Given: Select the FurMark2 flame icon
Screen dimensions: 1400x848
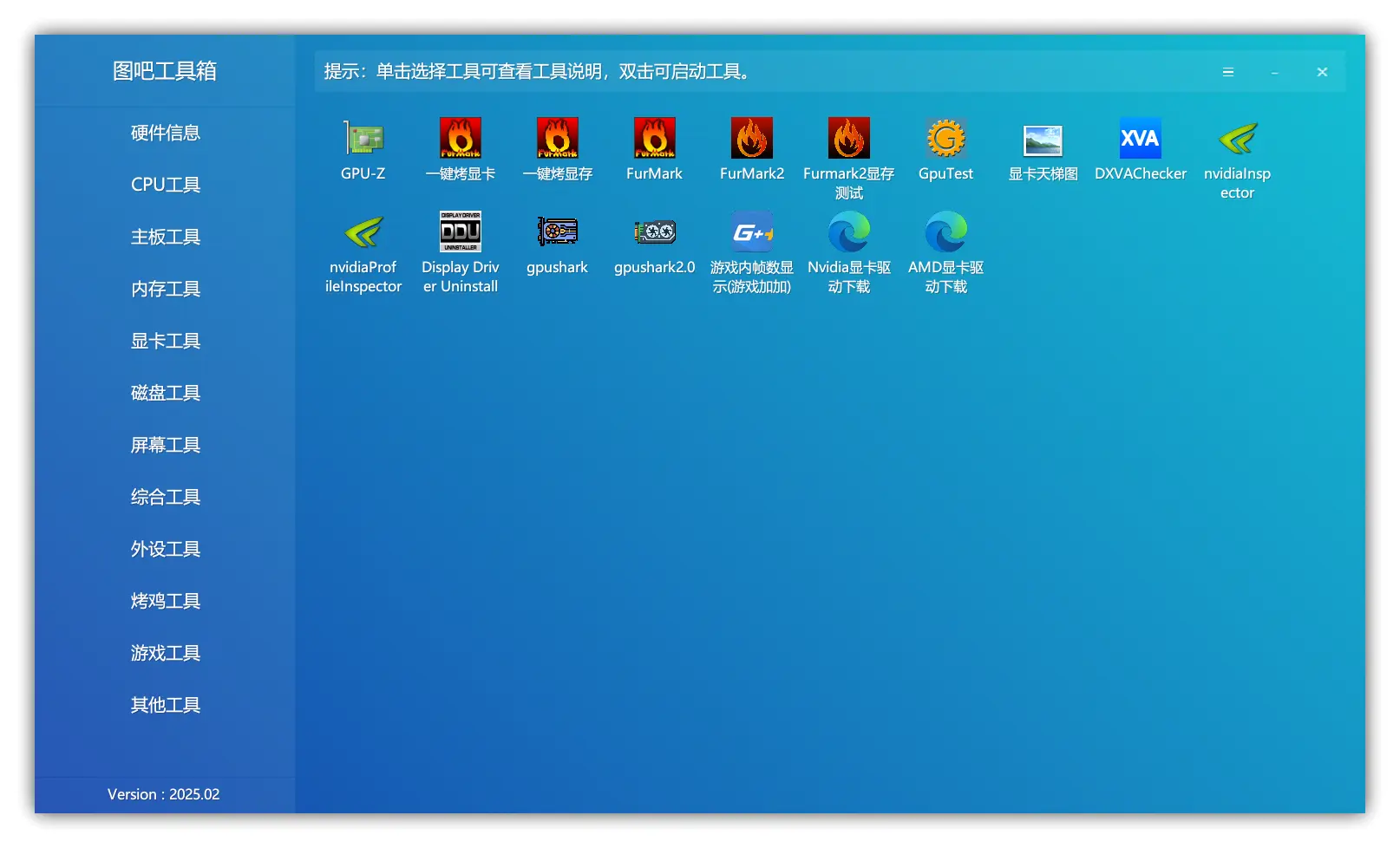Looking at the screenshot, I should click(x=752, y=139).
